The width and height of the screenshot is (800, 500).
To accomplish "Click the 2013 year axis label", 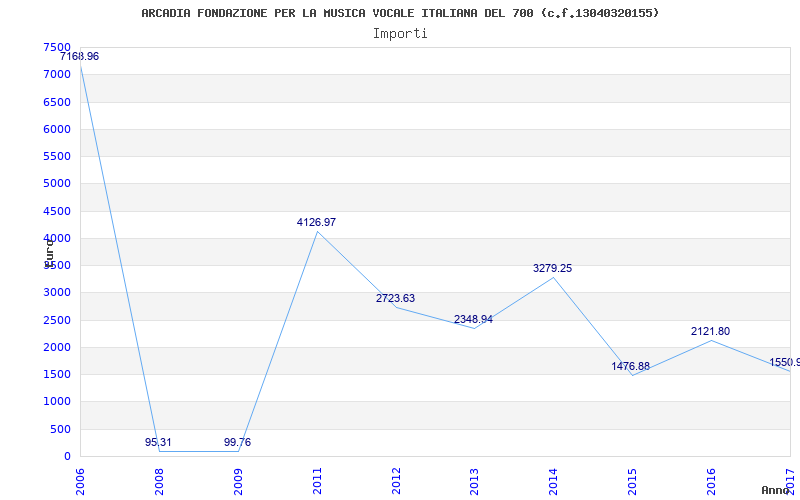I will click(475, 481).
